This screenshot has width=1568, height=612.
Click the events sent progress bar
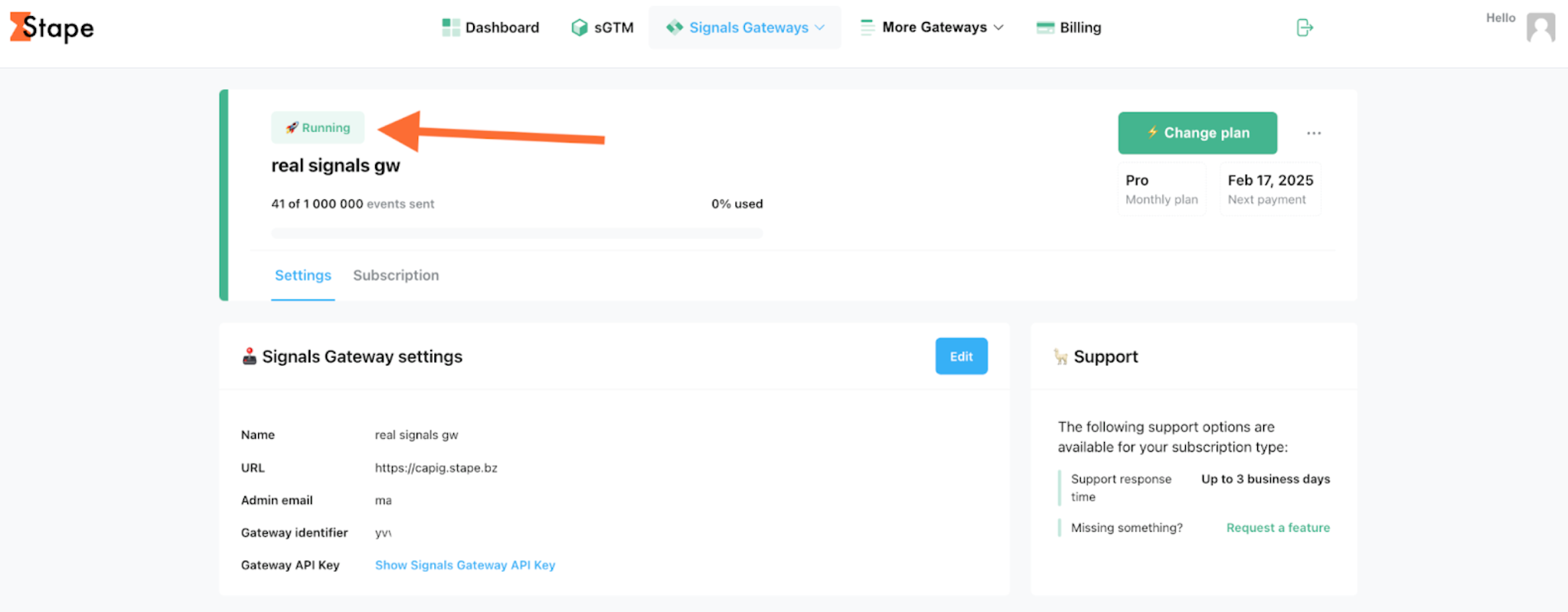(517, 234)
